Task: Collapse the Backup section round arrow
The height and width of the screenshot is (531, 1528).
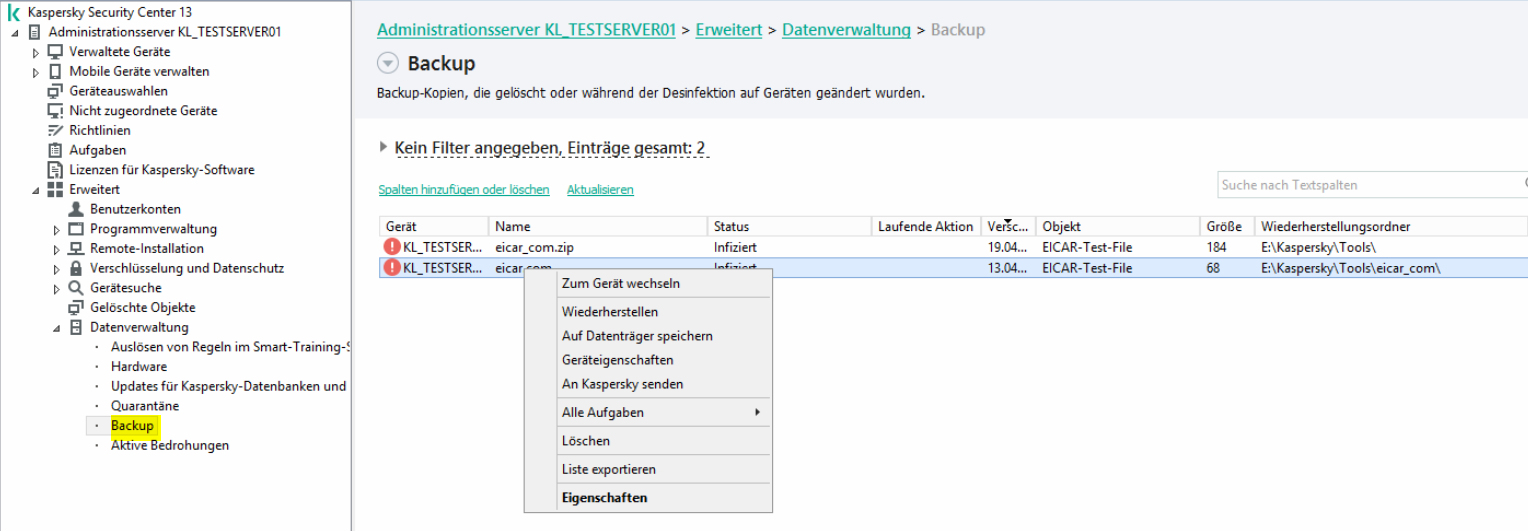Action: pos(388,63)
